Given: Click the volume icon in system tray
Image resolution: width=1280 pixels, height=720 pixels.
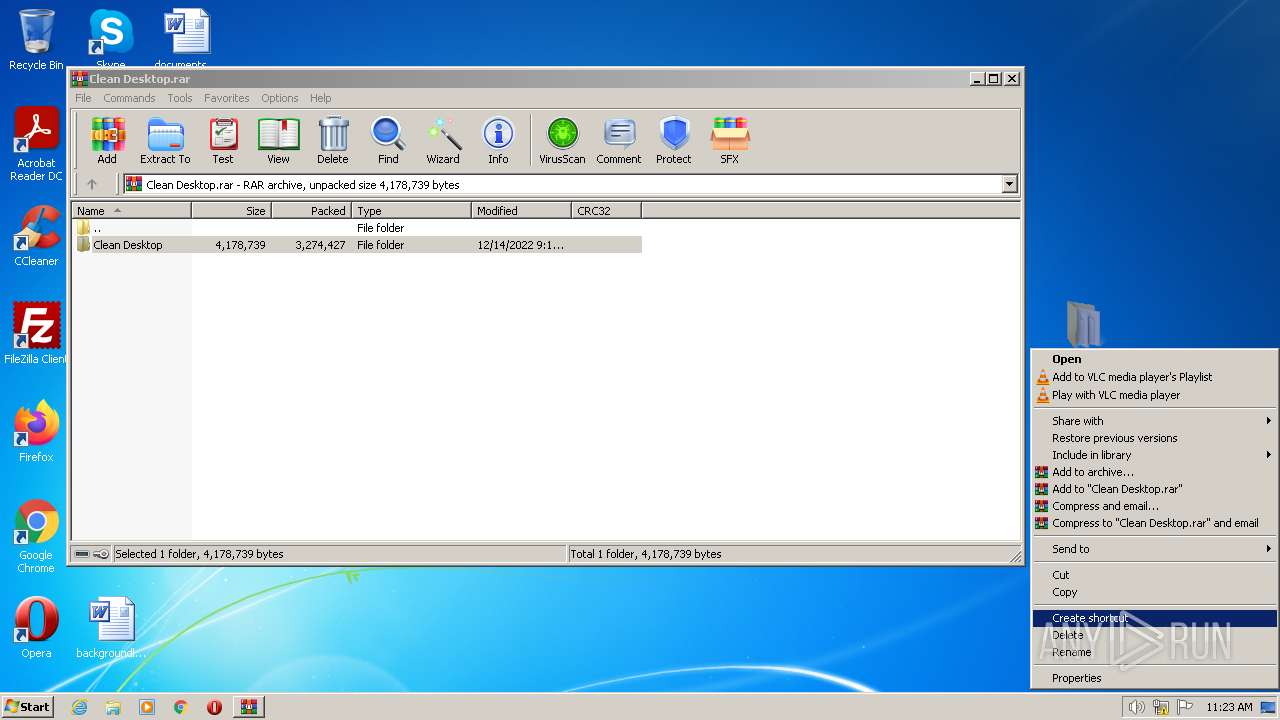Looking at the screenshot, I should pos(1136,707).
